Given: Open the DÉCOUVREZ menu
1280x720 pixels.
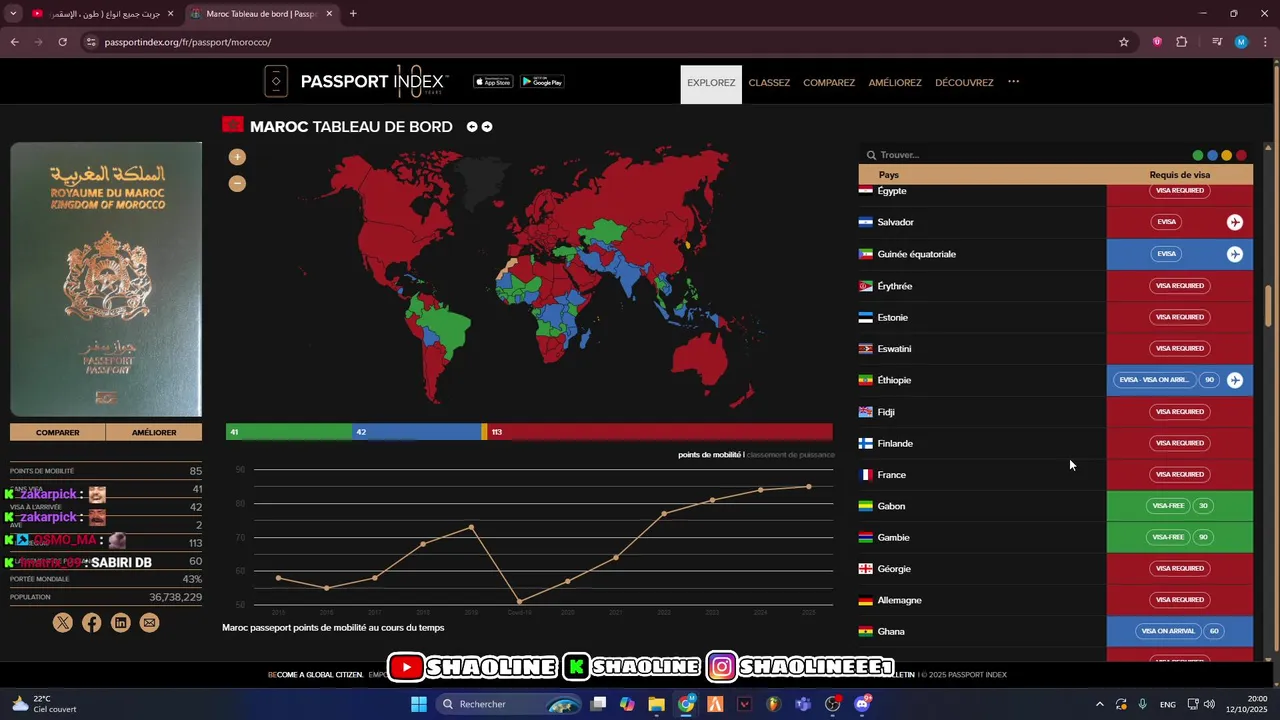Looking at the screenshot, I should click(x=964, y=83).
